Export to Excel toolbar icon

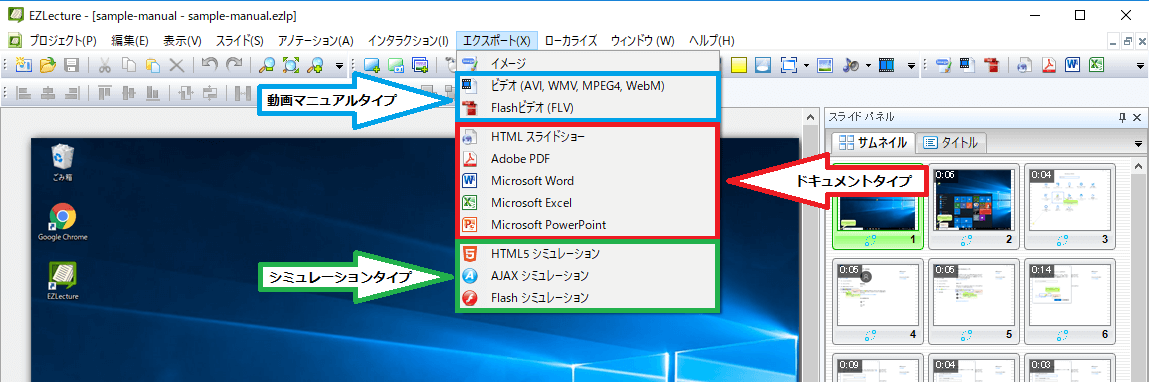click(x=1097, y=65)
